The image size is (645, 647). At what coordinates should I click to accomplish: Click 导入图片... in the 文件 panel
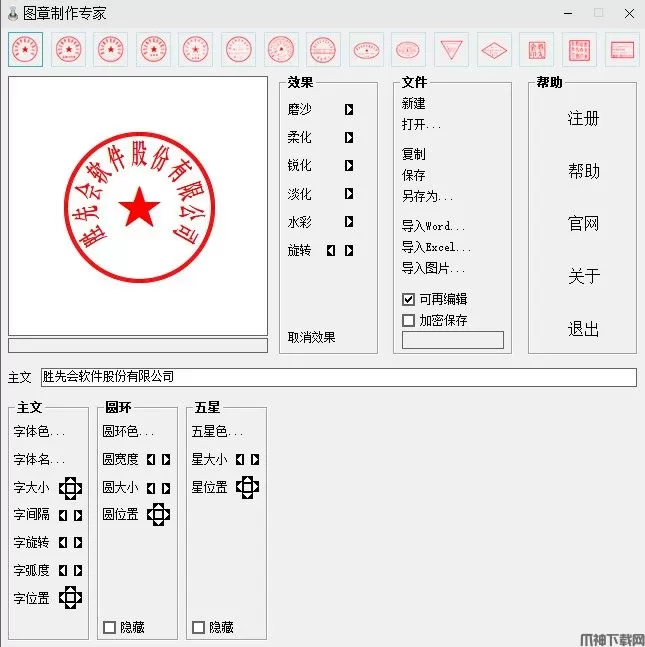pos(433,268)
